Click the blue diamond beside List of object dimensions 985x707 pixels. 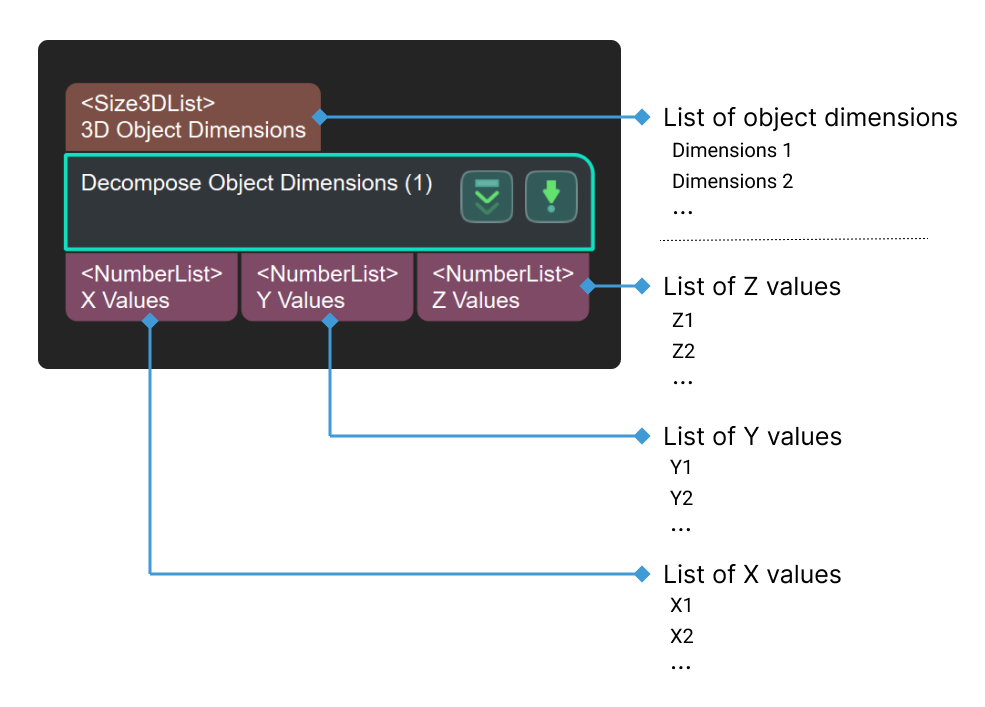[641, 117]
